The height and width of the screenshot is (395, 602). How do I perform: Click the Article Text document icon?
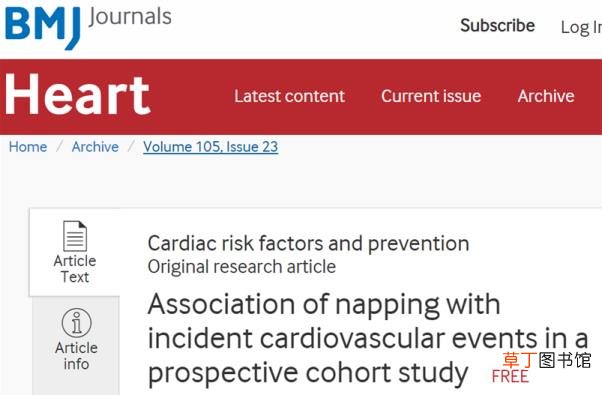click(x=75, y=236)
